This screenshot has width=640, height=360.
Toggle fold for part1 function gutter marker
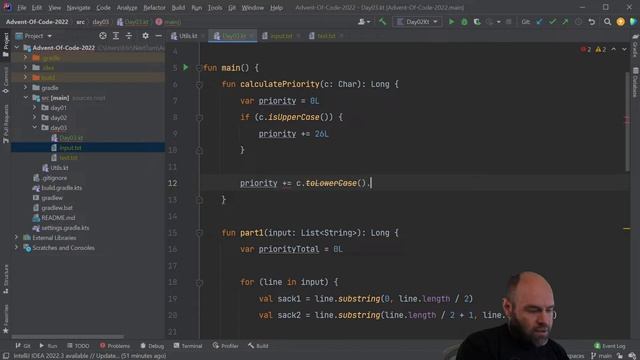[199, 233]
